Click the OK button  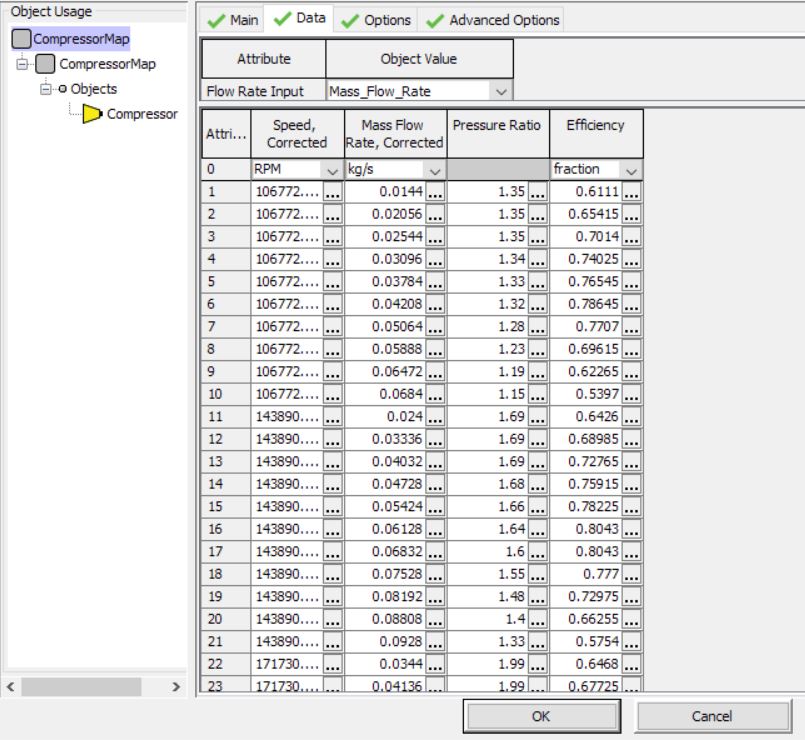pyautogui.click(x=541, y=716)
